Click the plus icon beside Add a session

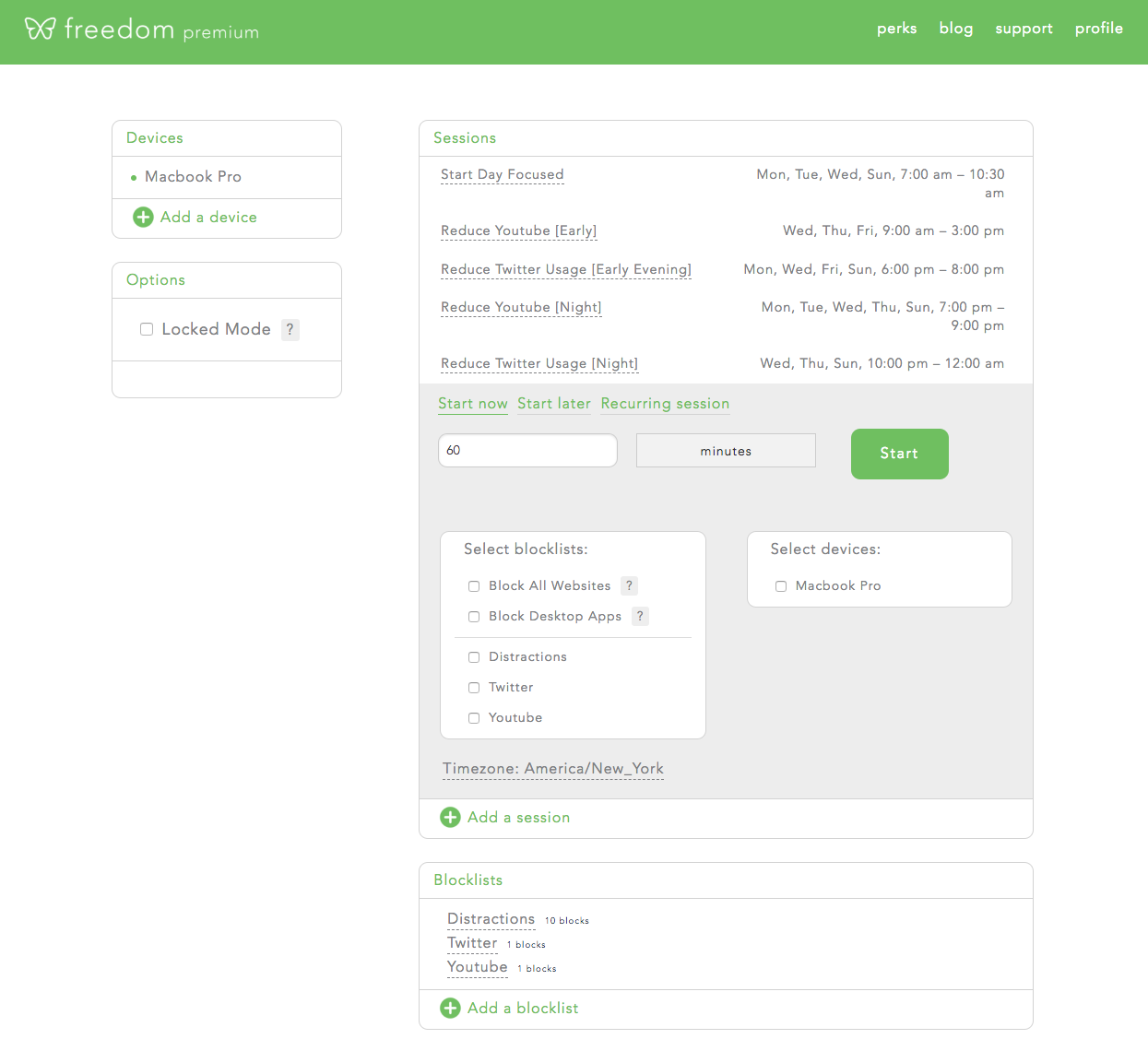click(450, 818)
